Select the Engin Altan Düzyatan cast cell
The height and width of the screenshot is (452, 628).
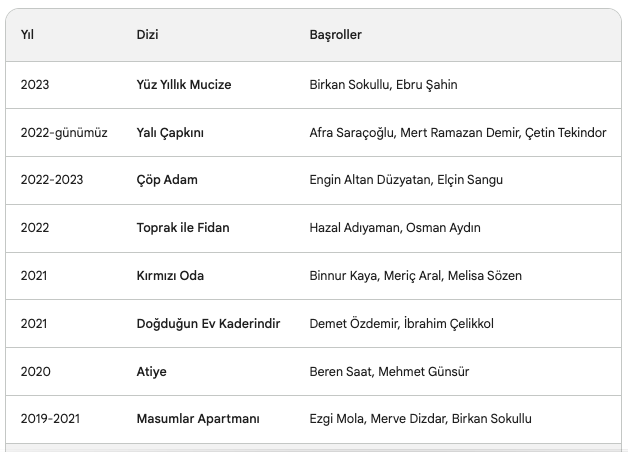406,180
